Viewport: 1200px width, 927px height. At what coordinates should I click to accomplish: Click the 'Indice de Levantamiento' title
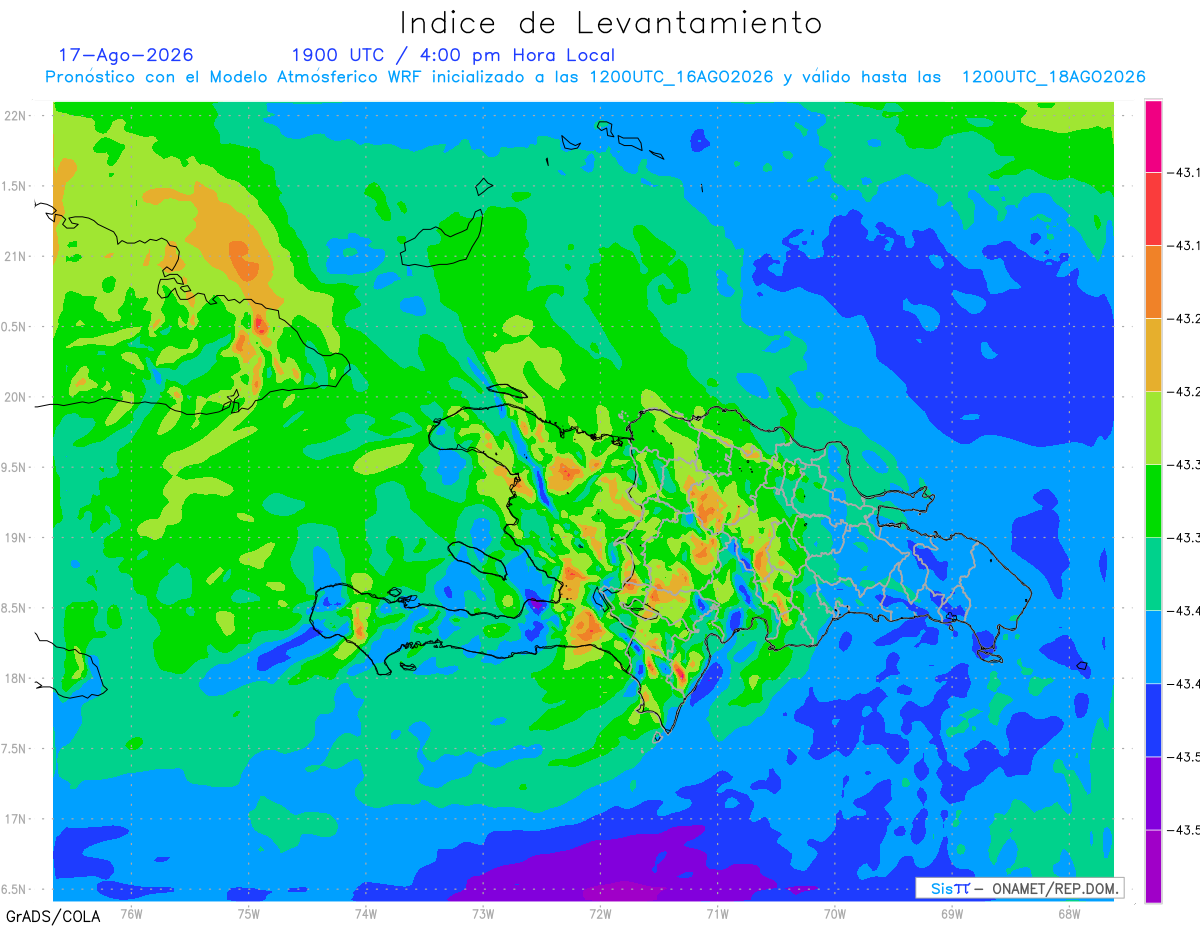(611, 23)
